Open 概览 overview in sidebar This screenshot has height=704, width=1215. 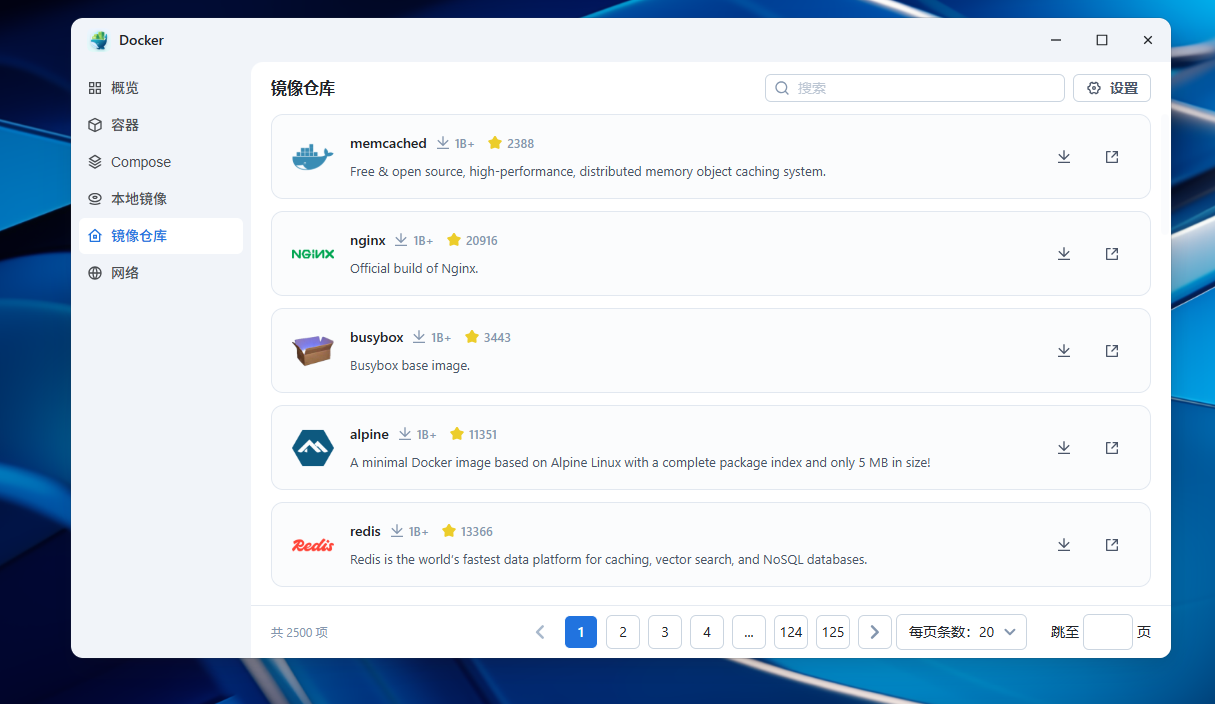161,88
